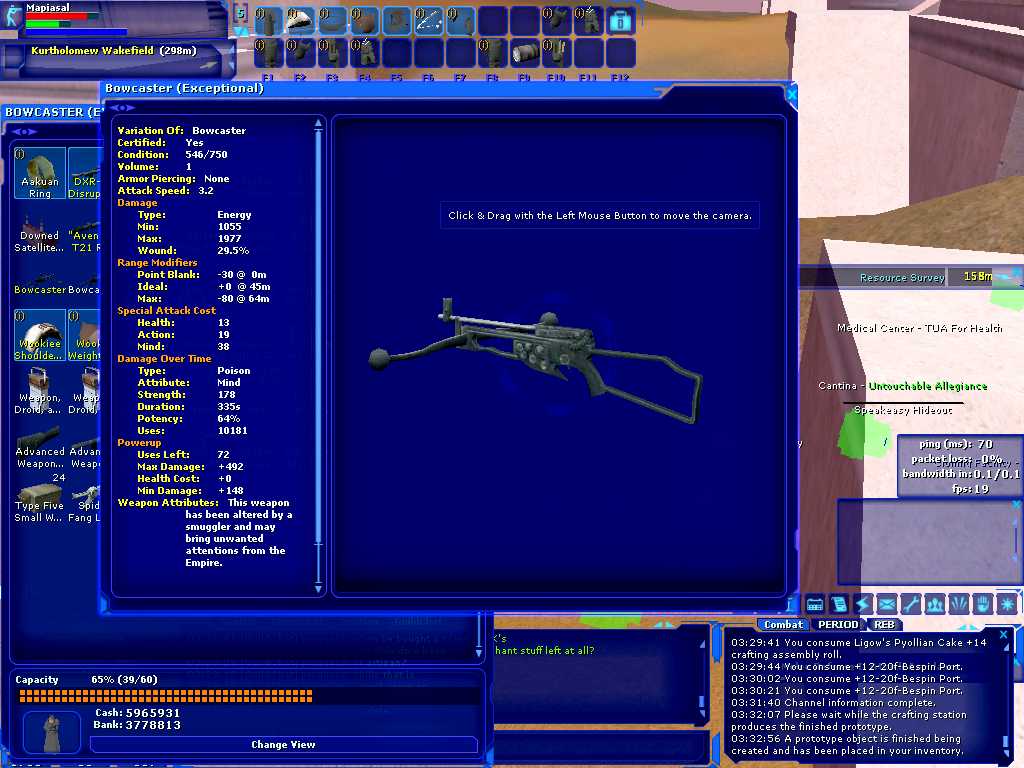Viewport: 1024px width, 768px height.
Task: Use the white streak item in sixth top slot
Action: (428, 20)
